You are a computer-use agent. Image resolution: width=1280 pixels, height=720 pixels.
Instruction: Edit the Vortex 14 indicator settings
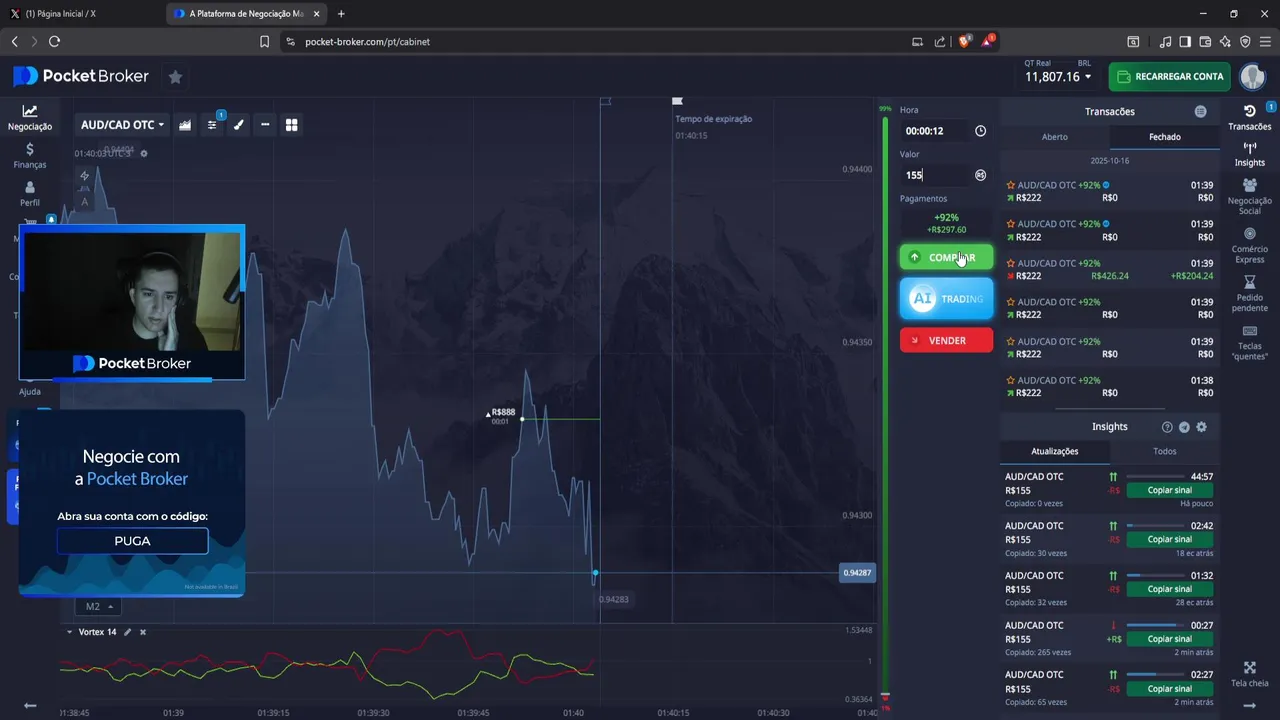tap(128, 632)
